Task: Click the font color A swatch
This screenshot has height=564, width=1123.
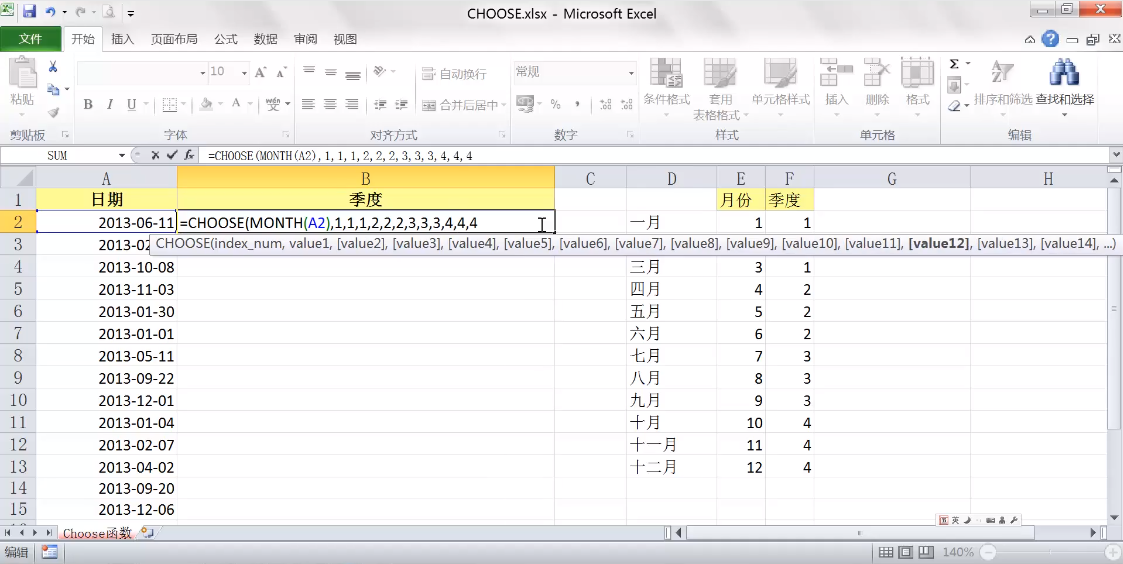Action: pos(236,105)
